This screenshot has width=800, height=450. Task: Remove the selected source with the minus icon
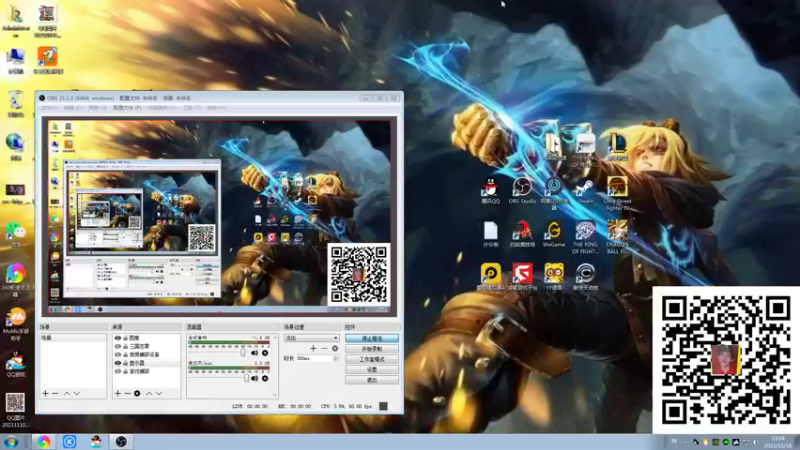pos(127,393)
